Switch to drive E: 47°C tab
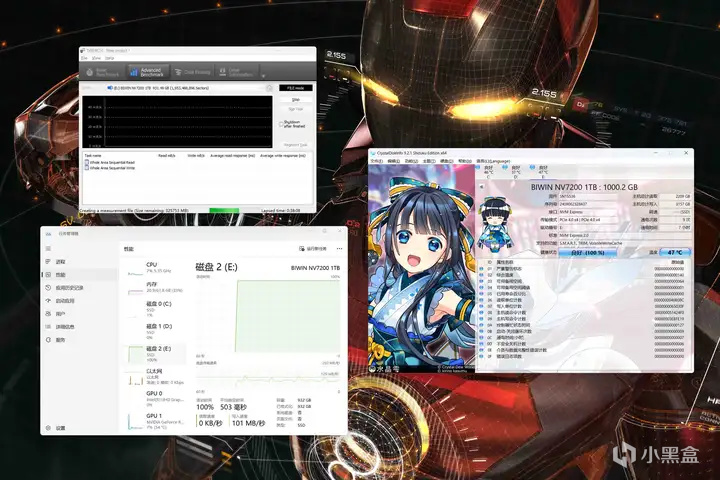Image resolution: width=720 pixels, height=480 pixels. click(x=541, y=171)
